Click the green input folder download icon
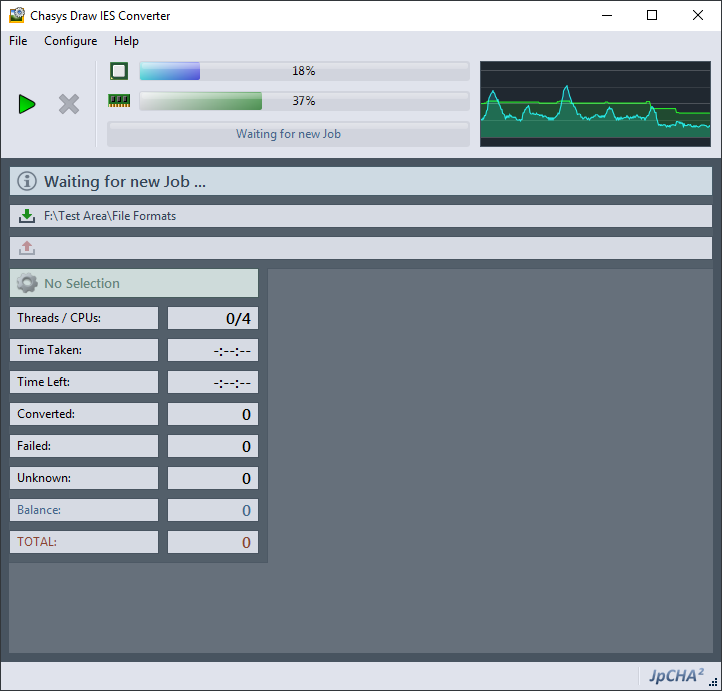Screen dimensions: 722x691 coord(27,216)
